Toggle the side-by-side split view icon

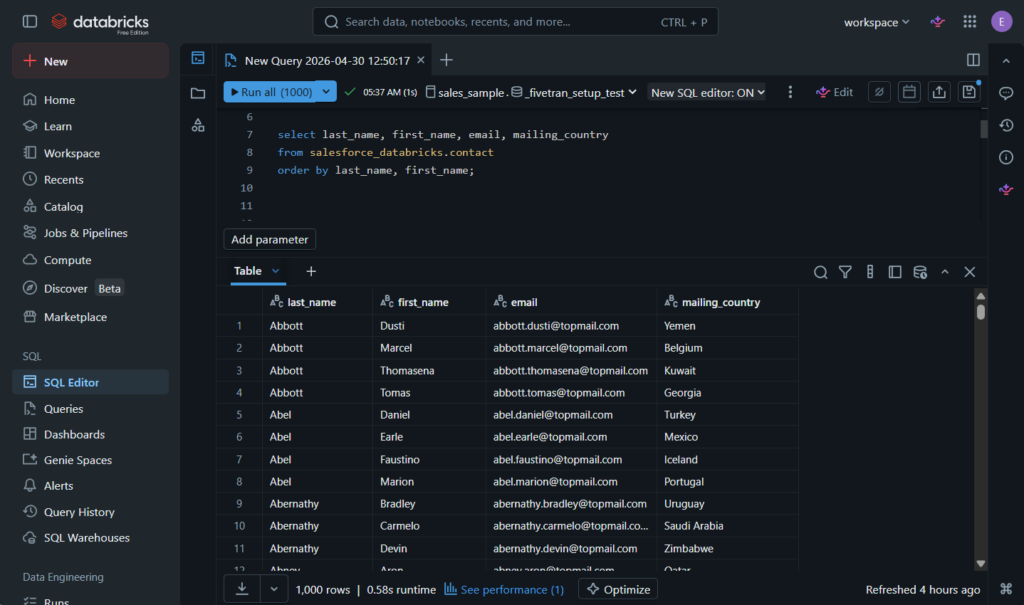[973, 60]
